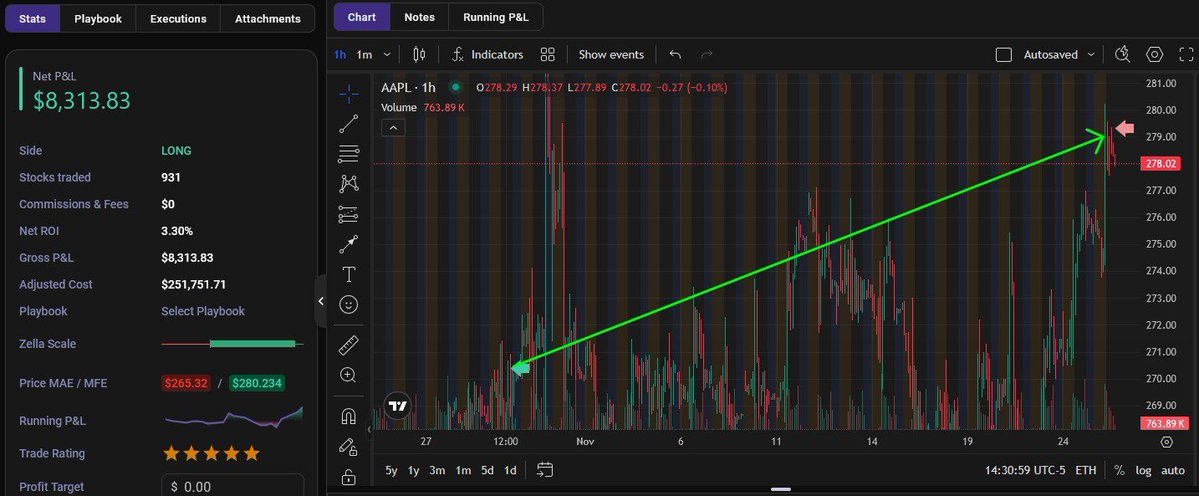Select the arrow brush tool
This screenshot has width=1199, height=496.
click(349, 245)
